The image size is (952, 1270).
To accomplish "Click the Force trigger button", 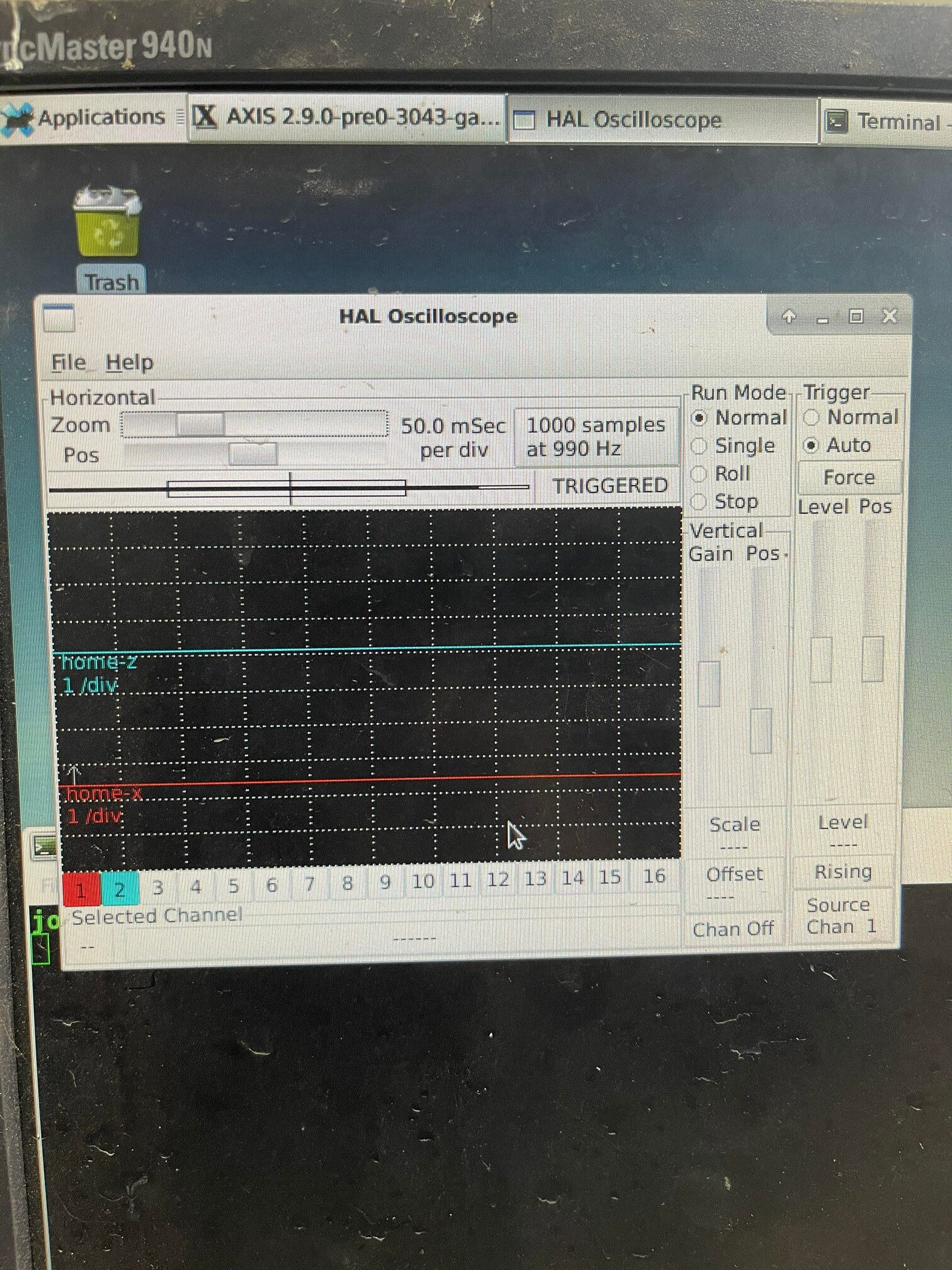I will 849,478.
